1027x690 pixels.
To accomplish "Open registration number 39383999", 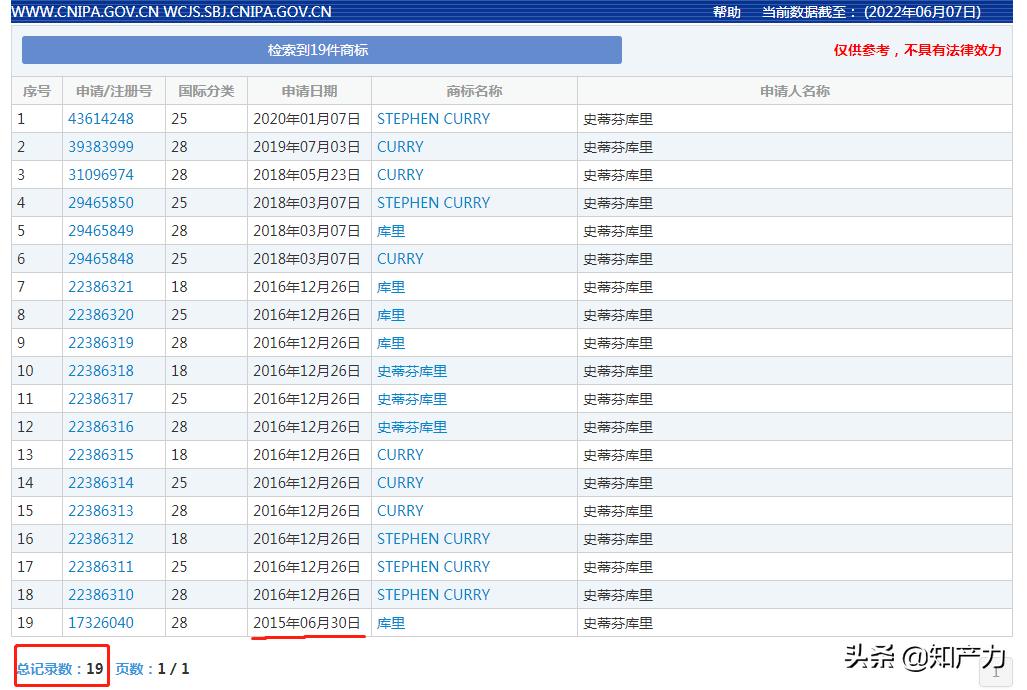I will (x=101, y=147).
